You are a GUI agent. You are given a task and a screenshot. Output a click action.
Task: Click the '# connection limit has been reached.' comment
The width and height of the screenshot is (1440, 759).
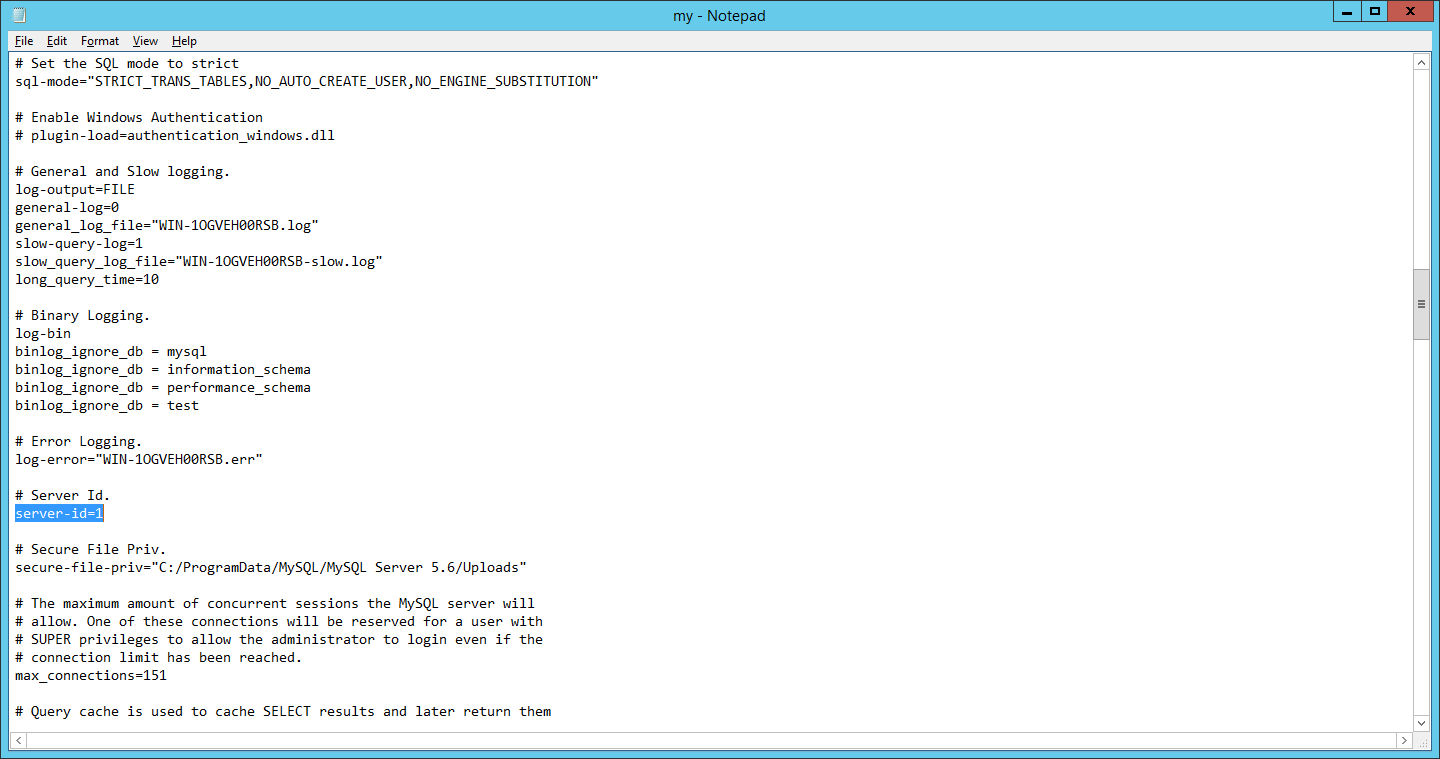pyautogui.click(x=159, y=657)
